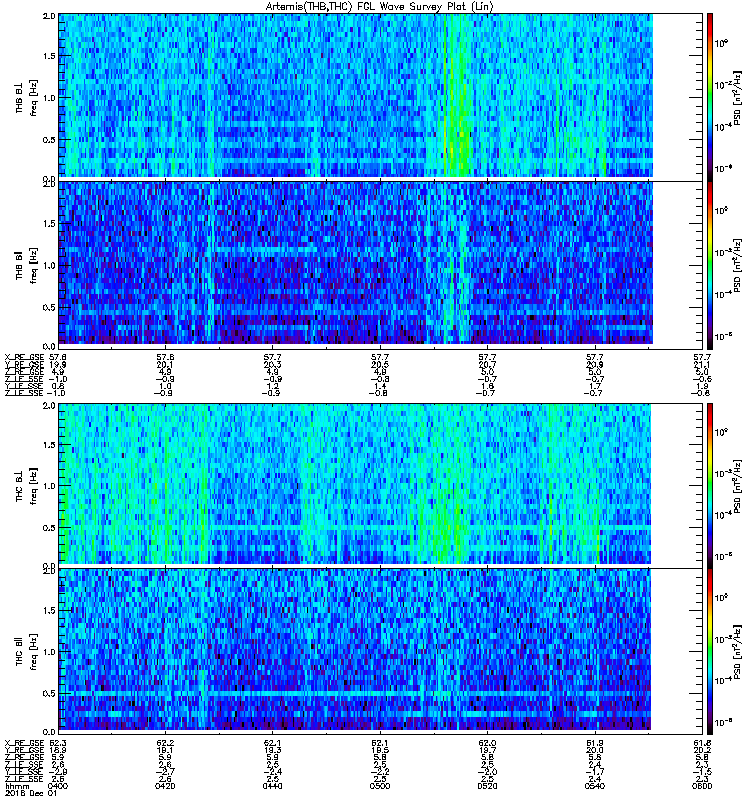Click the PSD [nT²/Hz] label of top color bar

(x=737, y=98)
